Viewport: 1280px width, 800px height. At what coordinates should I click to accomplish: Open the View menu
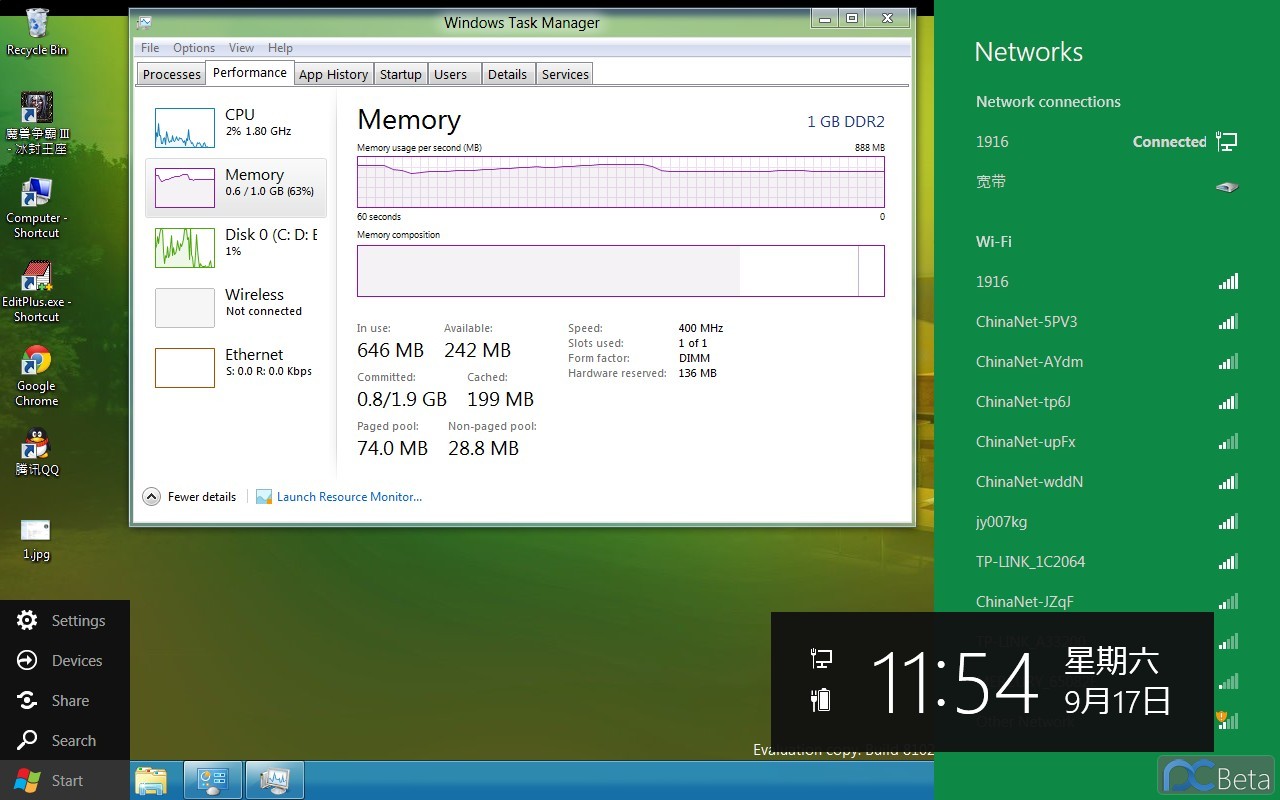(241, 47)
